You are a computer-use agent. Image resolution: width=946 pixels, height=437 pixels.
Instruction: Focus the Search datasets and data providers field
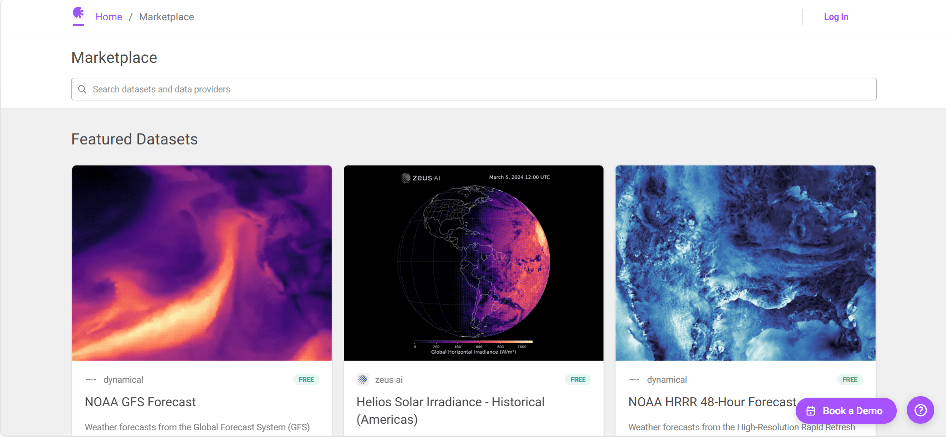[480, 89]
